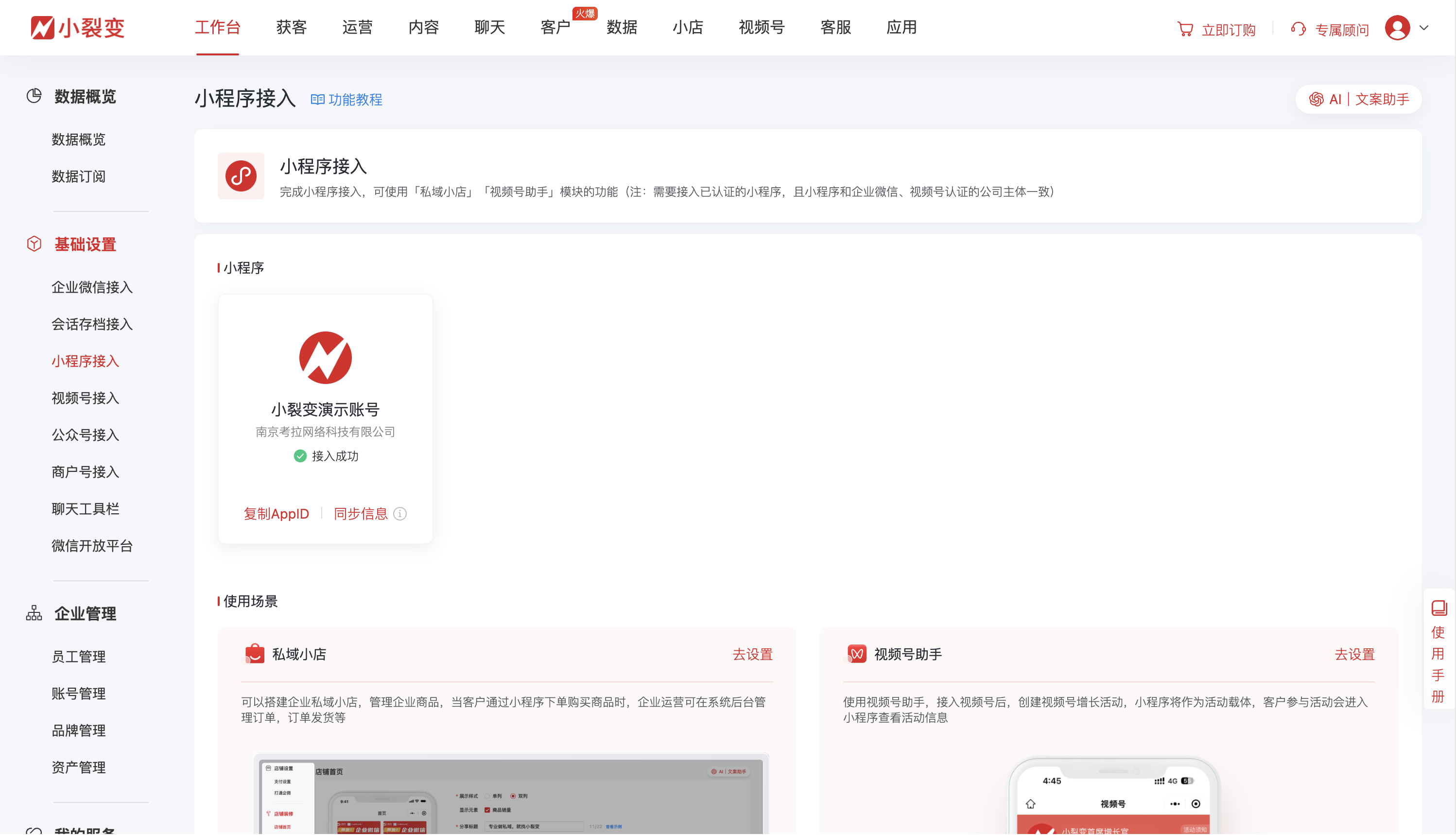Open the 运营 menu
Screen dimensions: 1456x835
357,27
